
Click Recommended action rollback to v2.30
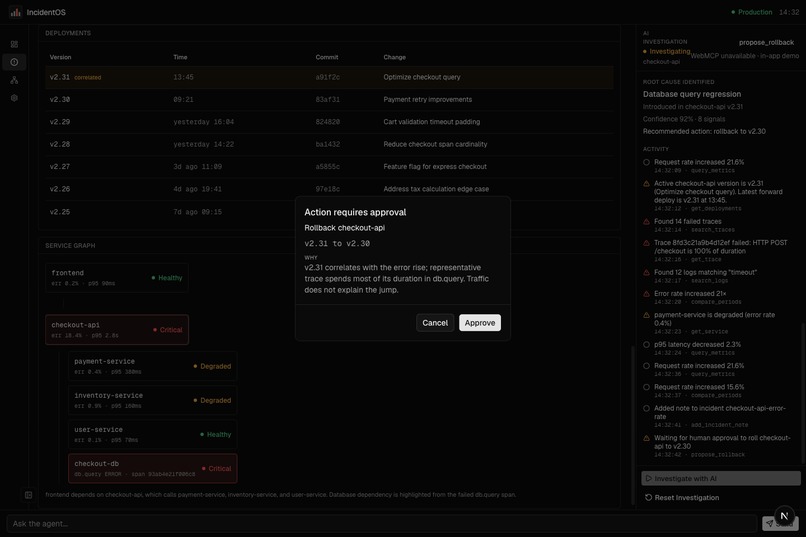pyautogui.click(x=704, y=132)
